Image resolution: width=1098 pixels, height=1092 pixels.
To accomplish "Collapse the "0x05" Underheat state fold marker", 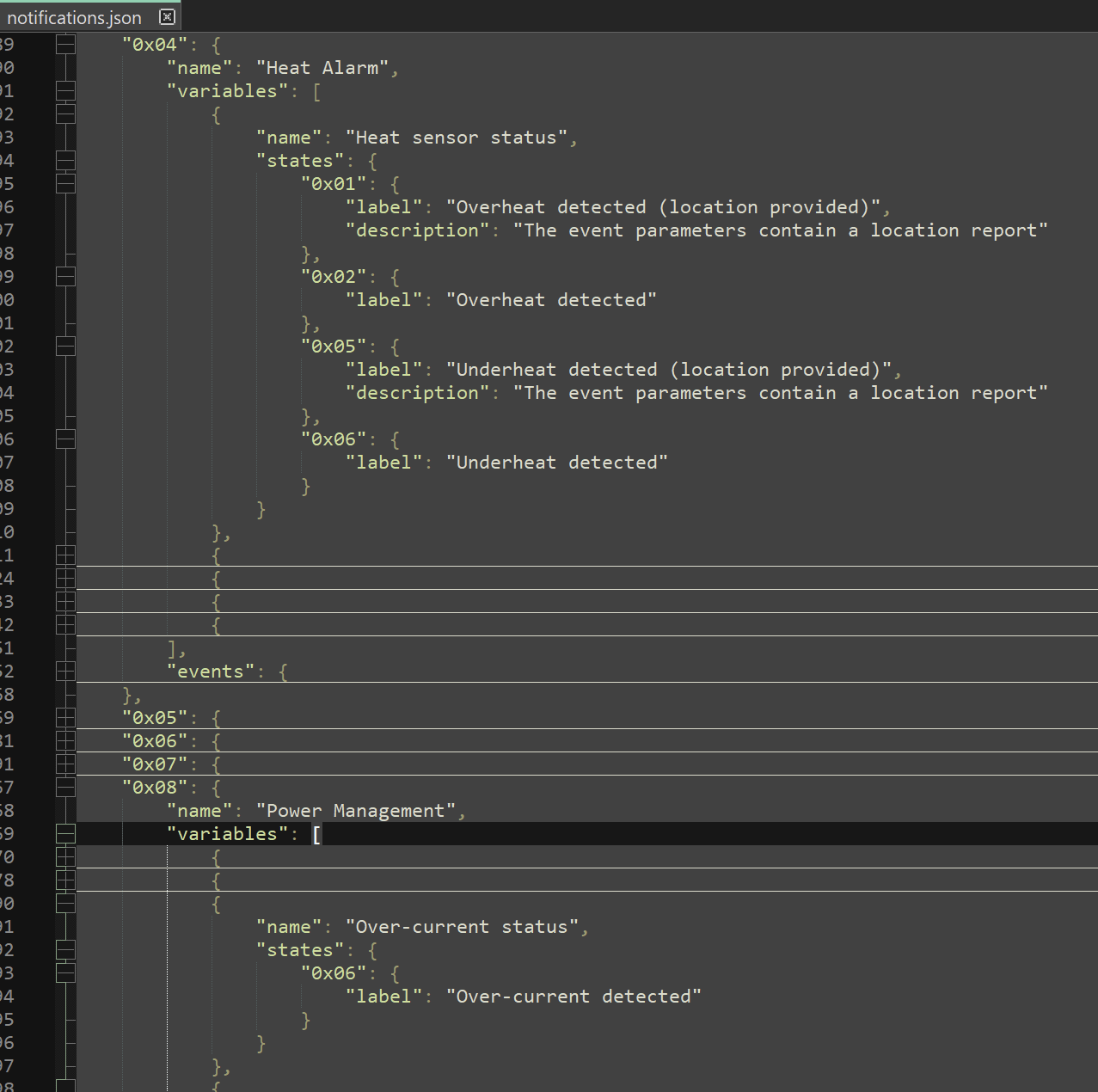I will (x=65, y=346).
